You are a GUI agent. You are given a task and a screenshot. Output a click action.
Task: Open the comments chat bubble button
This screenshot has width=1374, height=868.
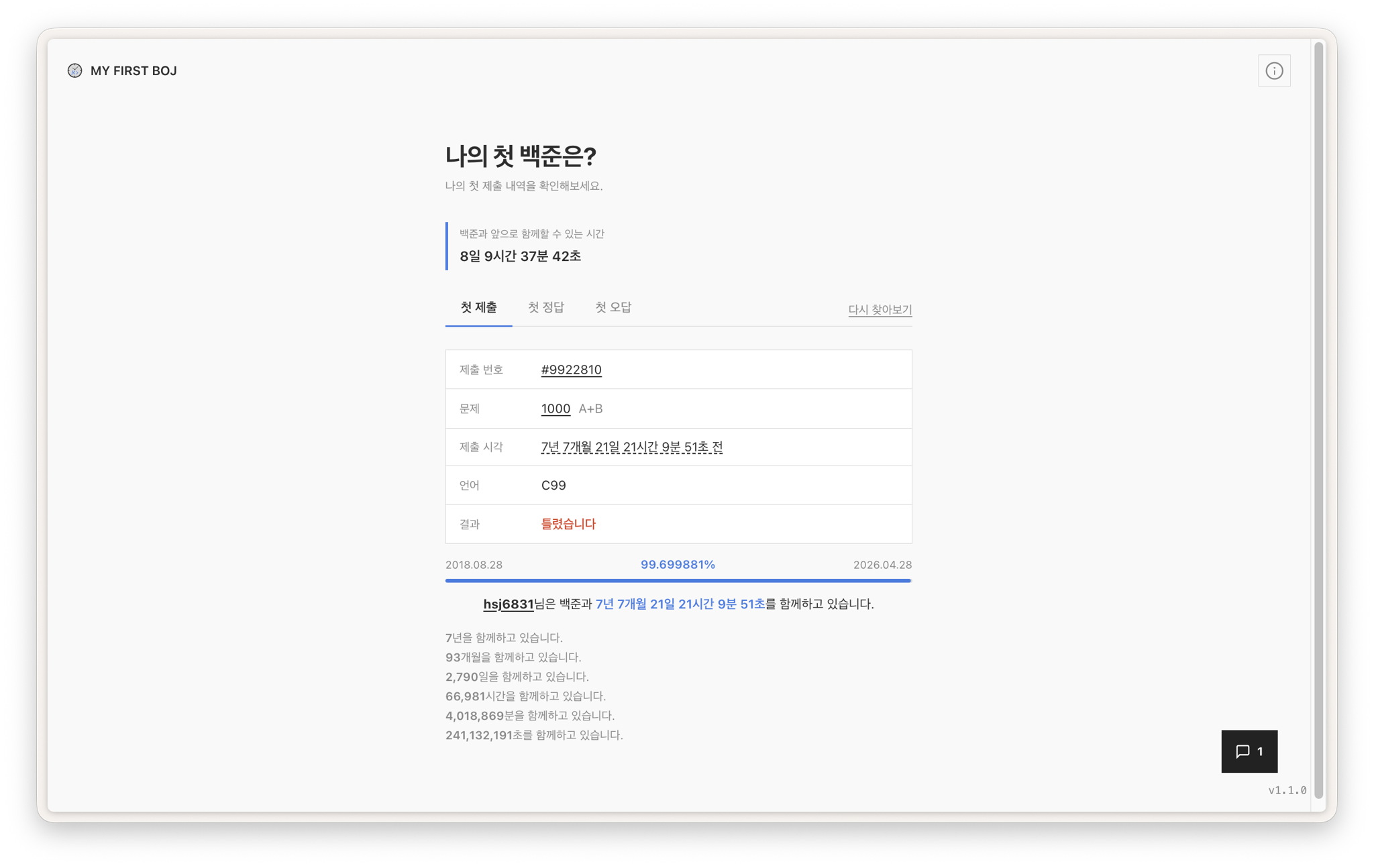coord(1249,751)
